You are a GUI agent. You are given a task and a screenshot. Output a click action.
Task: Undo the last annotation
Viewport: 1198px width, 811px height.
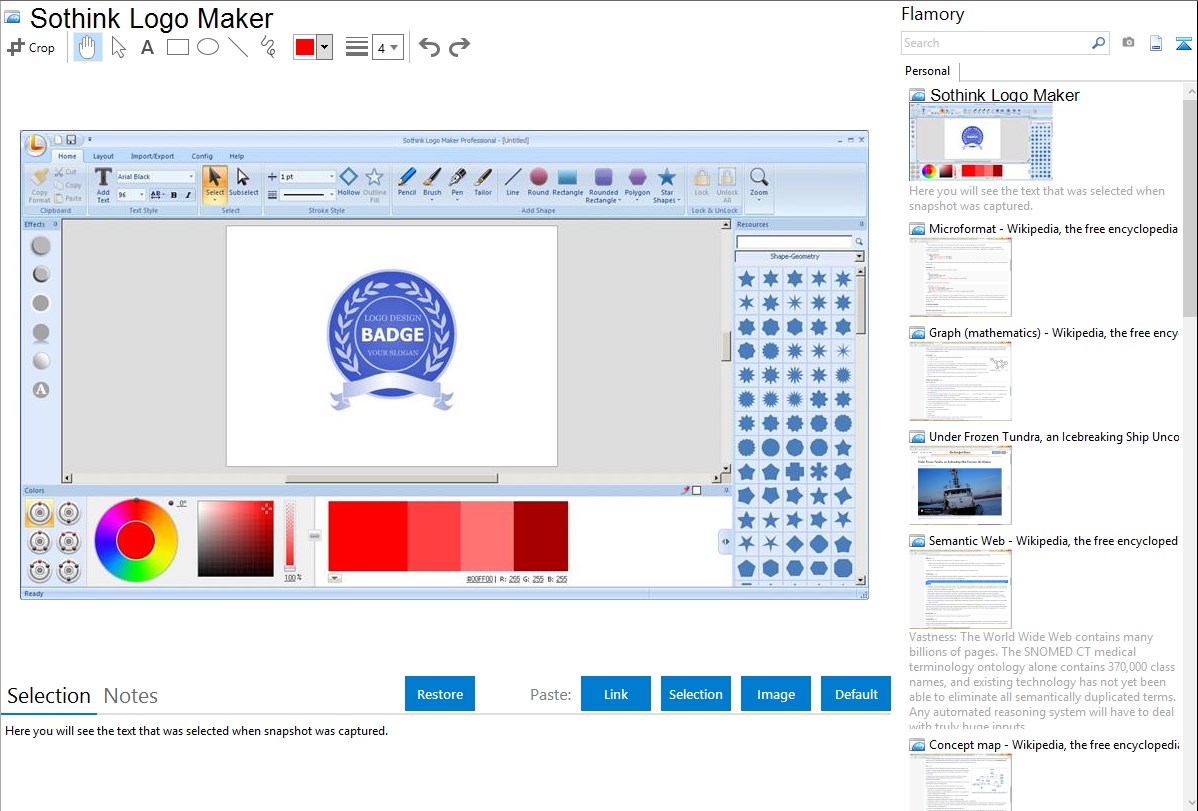click(x=429, y=47)
